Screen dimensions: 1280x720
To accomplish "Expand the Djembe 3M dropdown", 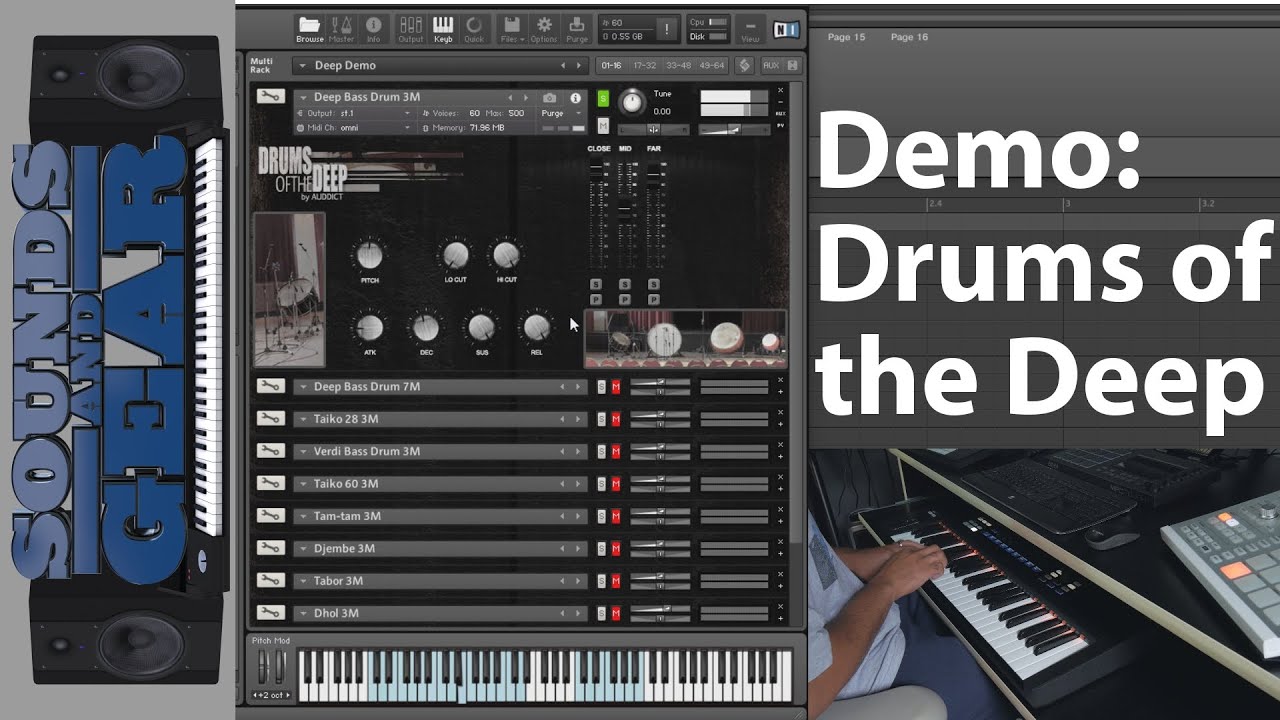I will [302, 548].
